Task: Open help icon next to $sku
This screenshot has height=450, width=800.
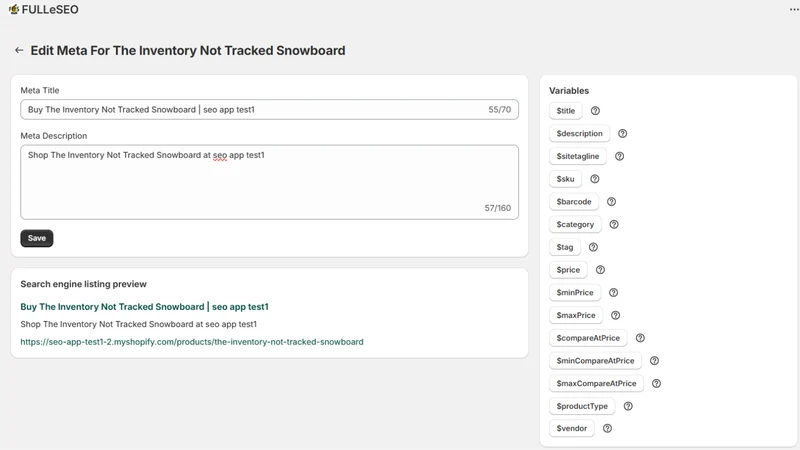Action: (x=594, y=179)
